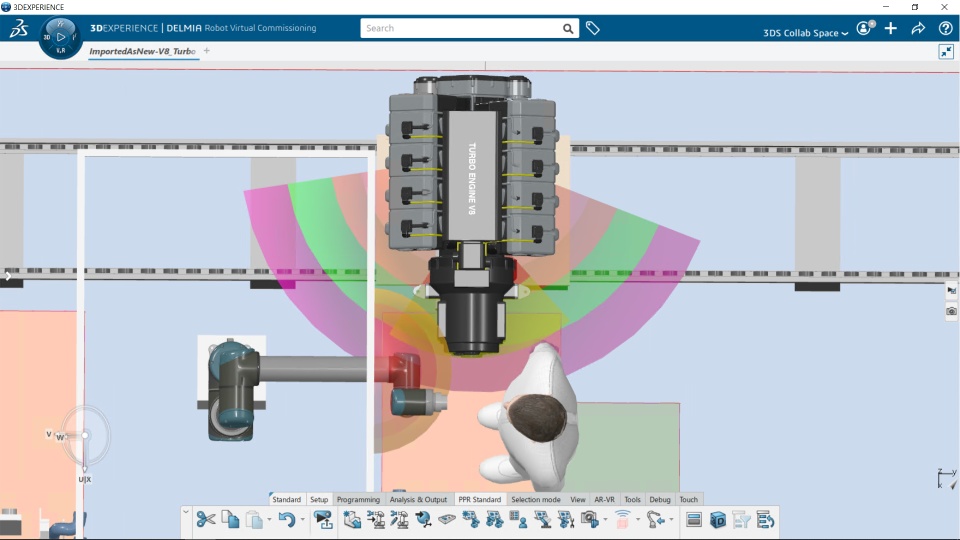Click the table with worker icon
This screenshot has width=960, height=540.
(519, 520)
